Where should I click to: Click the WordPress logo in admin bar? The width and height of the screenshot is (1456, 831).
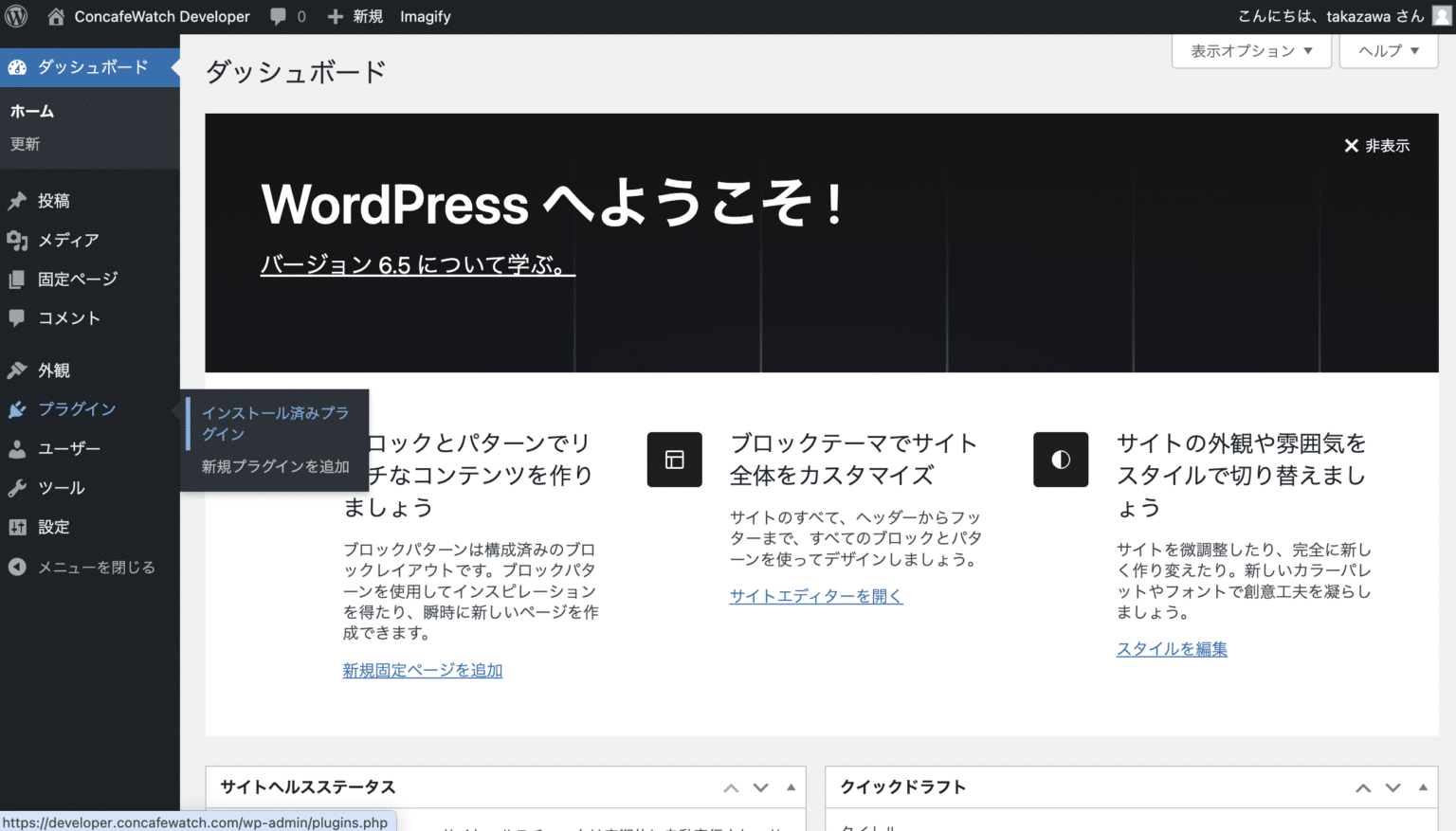coord(15,15)
